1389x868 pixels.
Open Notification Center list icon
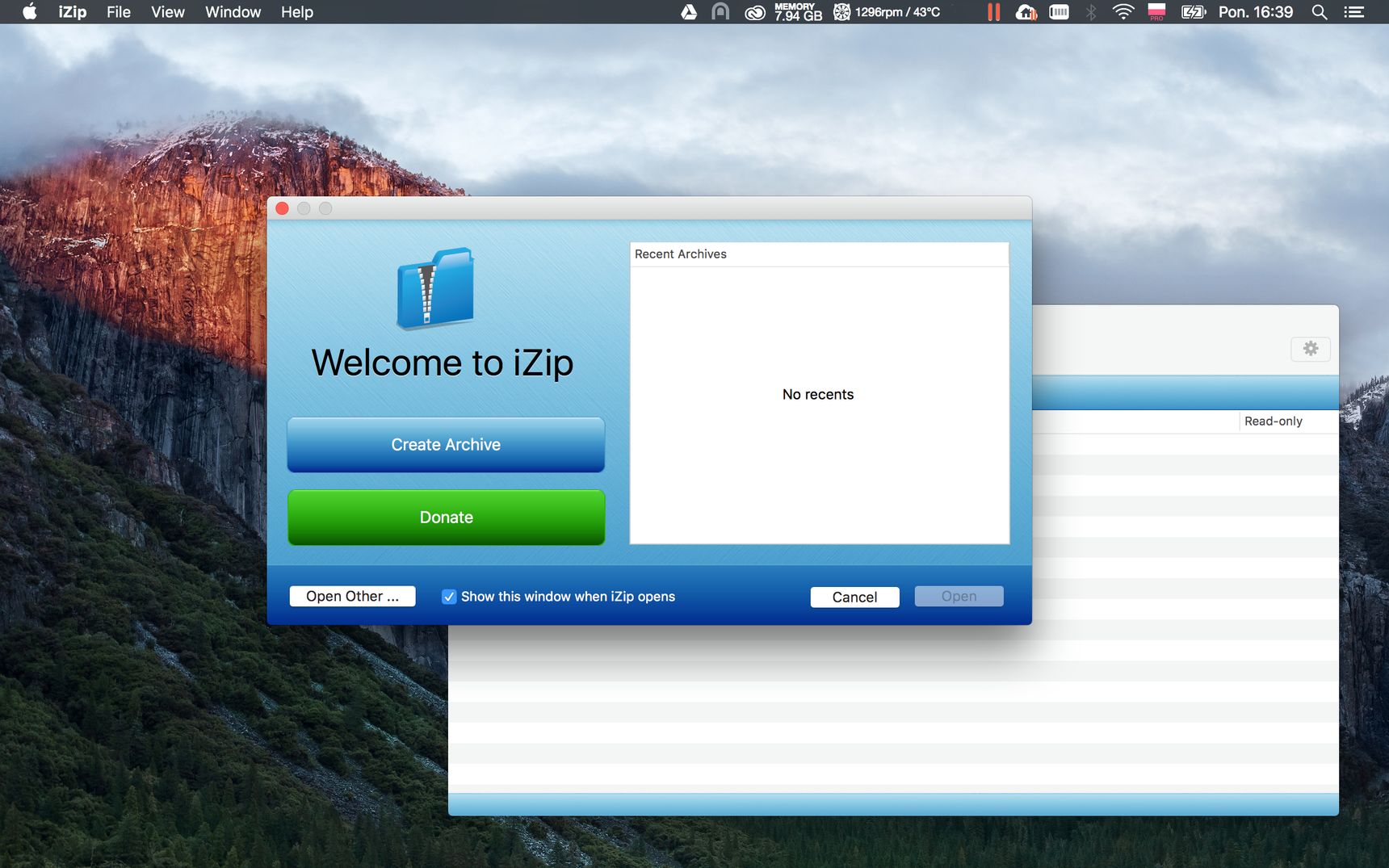(x=1353, y=12)
